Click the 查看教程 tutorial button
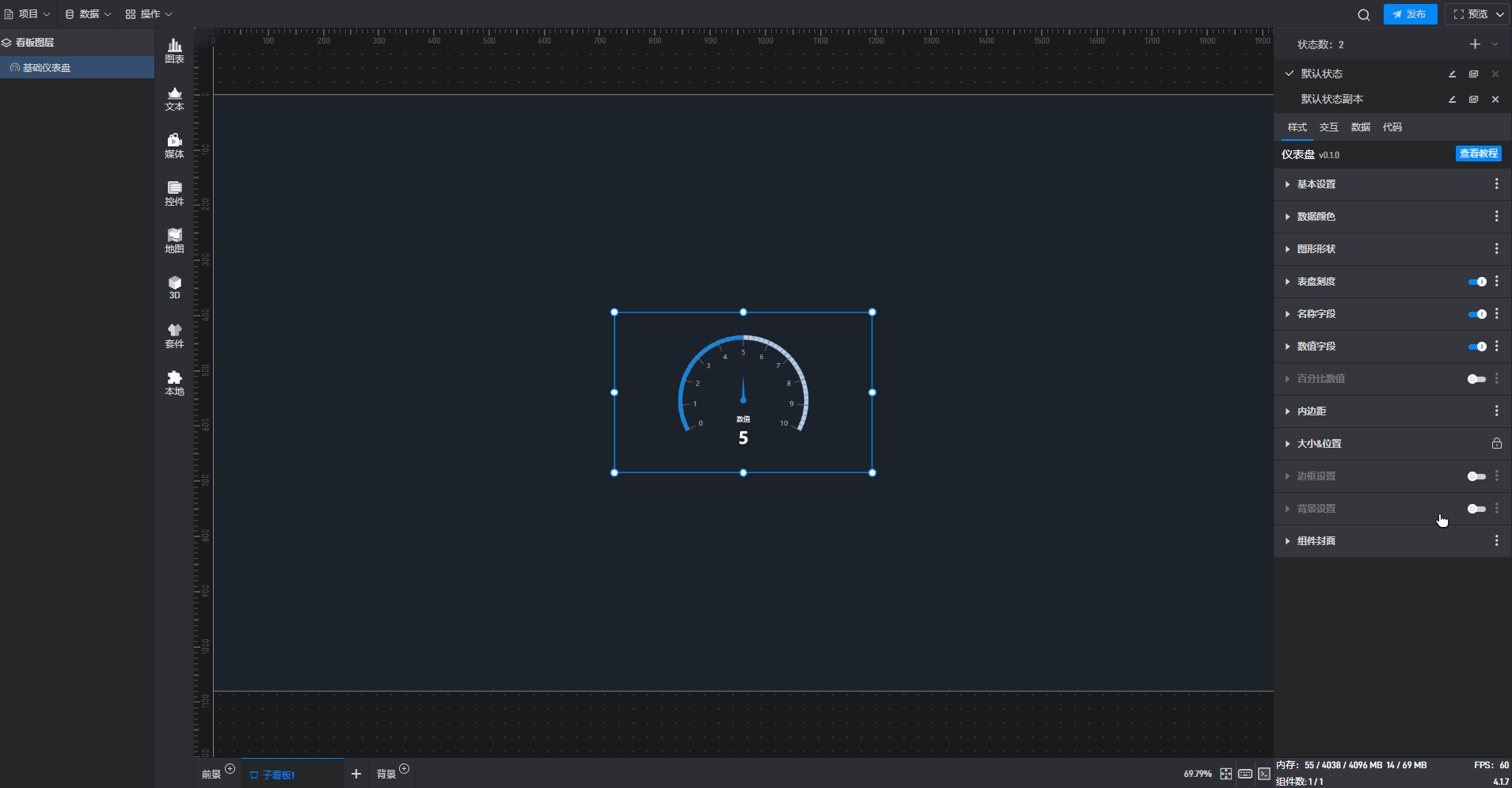This screenshot has width=1512, height=788. [1478, 153]
